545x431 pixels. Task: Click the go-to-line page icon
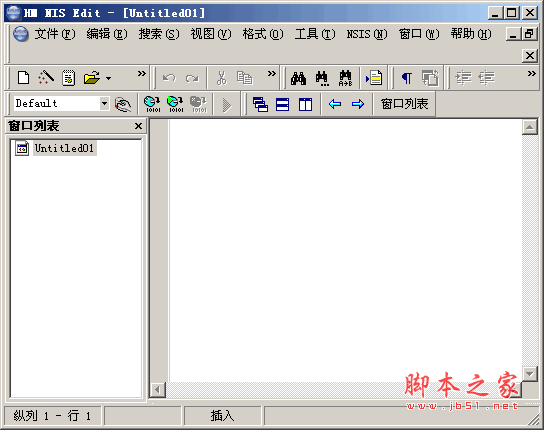(x=374, y=78)
